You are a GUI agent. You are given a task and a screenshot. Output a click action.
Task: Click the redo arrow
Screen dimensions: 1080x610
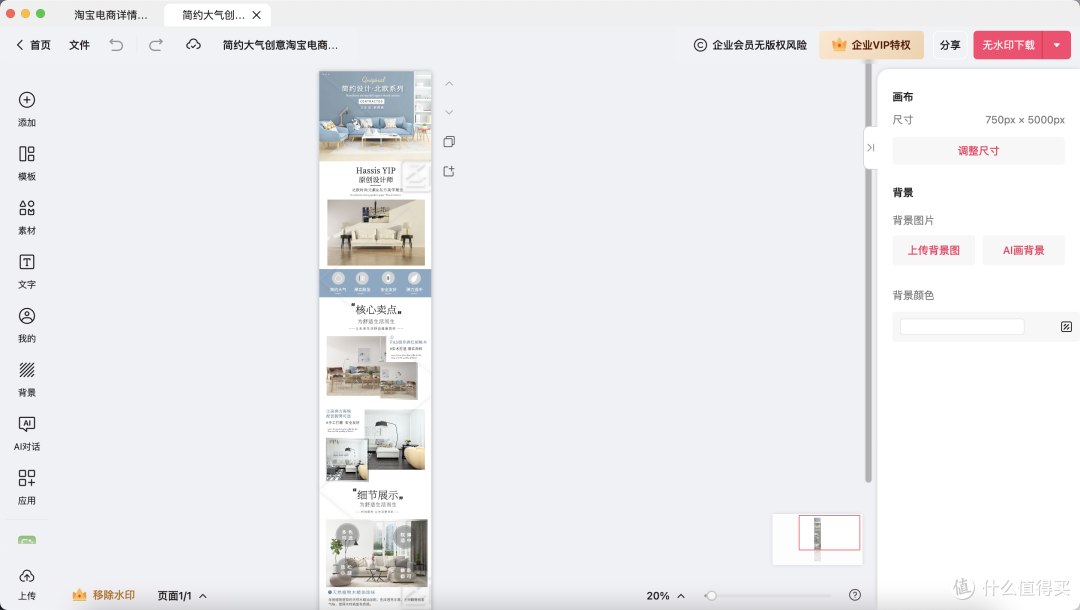(x=156, y=45)
